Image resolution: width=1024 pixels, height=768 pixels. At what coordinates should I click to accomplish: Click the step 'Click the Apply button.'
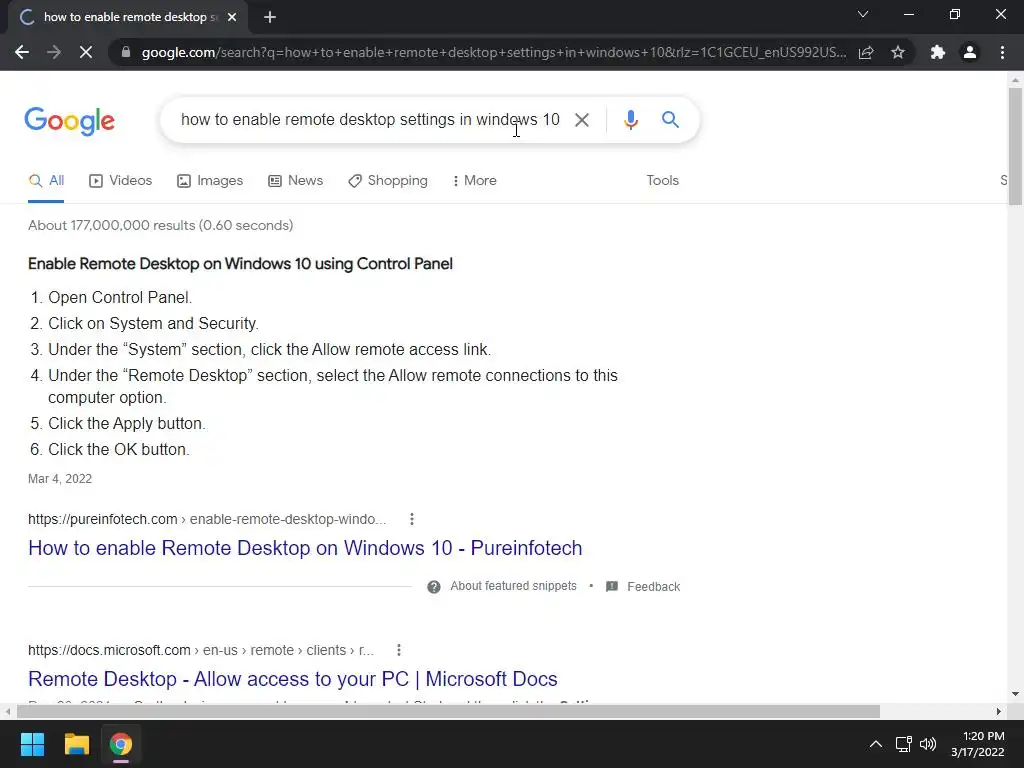click(127, 423)
